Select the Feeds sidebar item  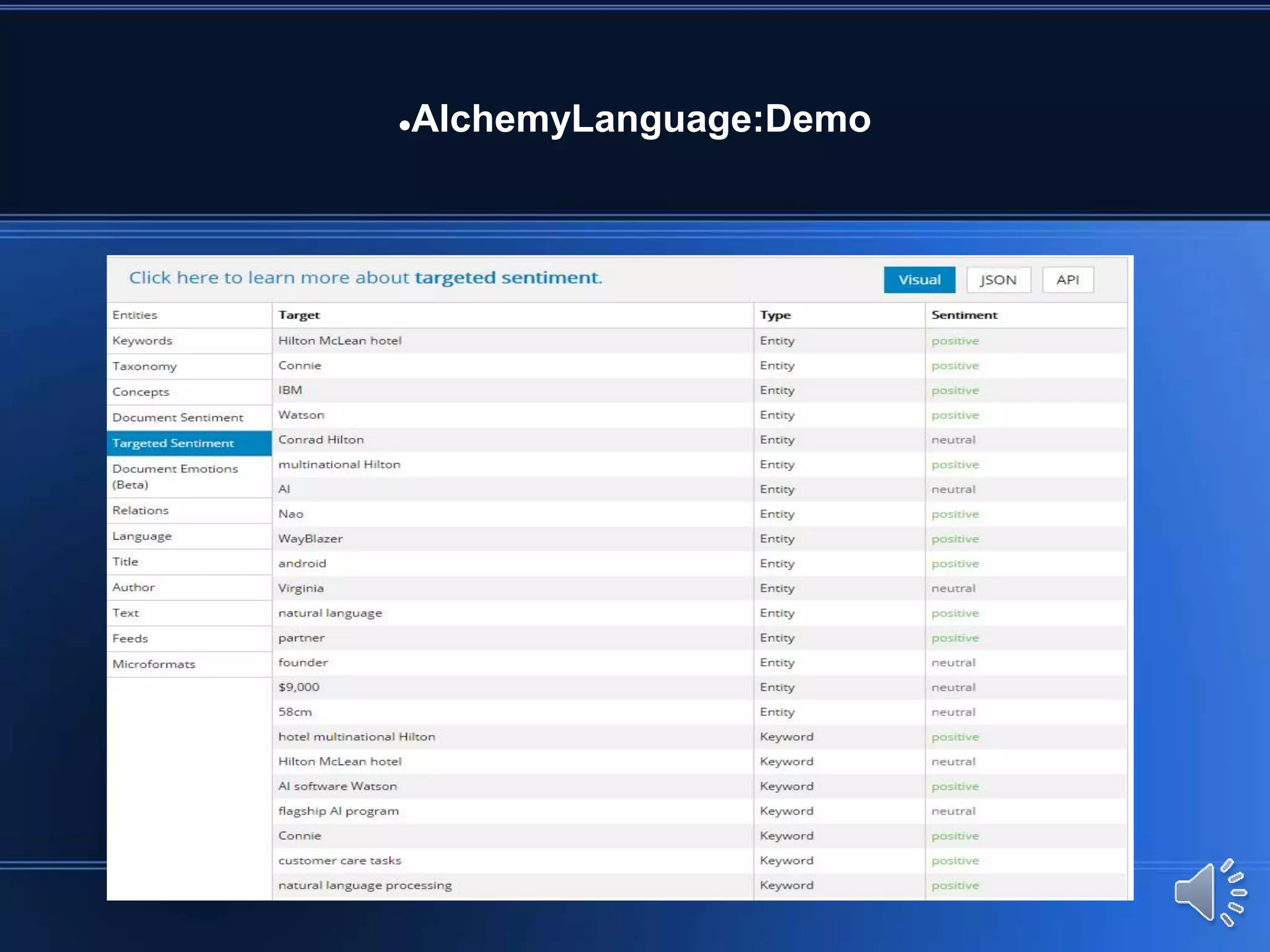pos(130,638)
